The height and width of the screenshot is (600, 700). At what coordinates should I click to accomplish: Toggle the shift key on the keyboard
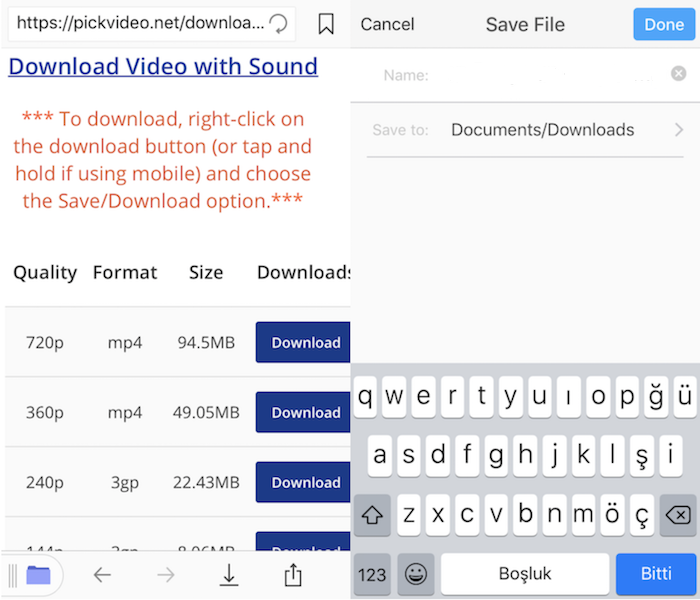373,515
